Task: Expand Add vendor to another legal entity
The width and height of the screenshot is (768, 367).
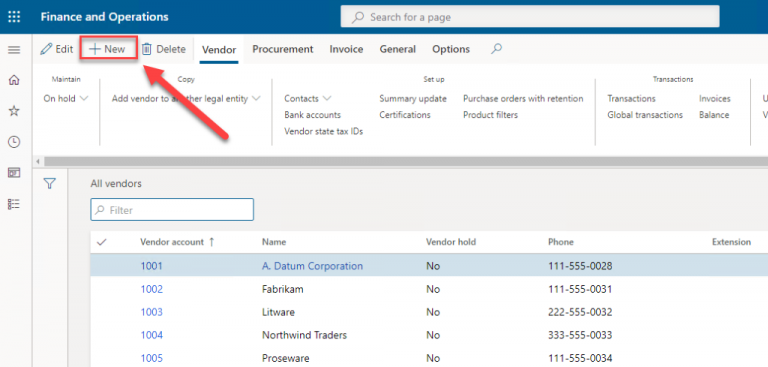Action: point(186,98)
